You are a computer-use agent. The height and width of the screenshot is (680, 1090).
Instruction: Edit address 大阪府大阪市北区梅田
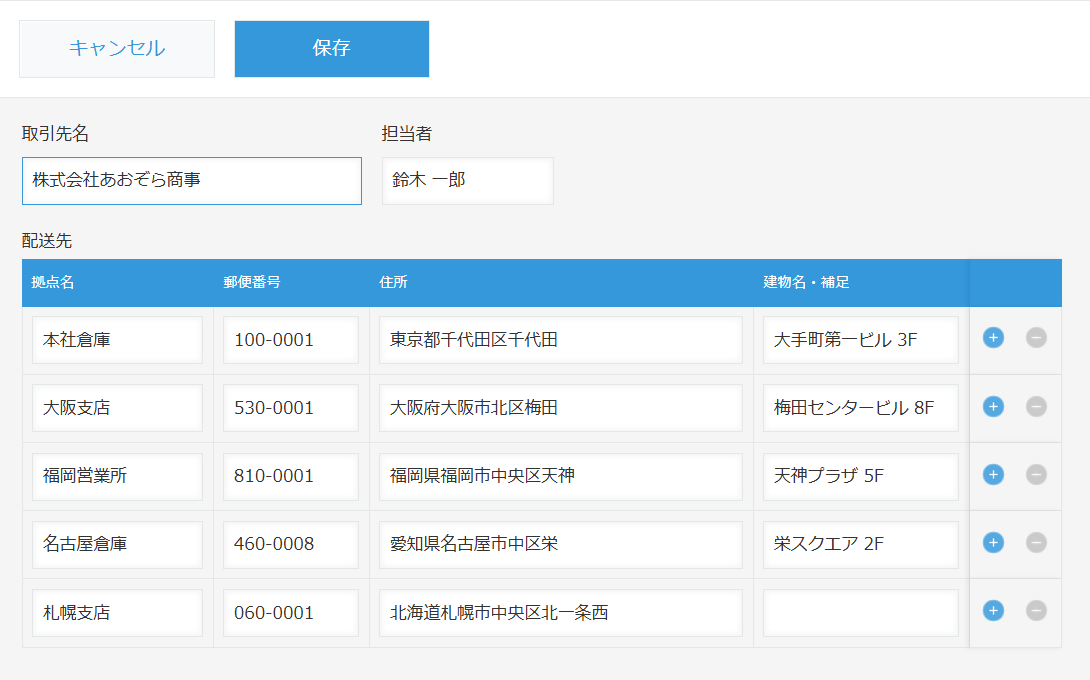coord(560,408)
